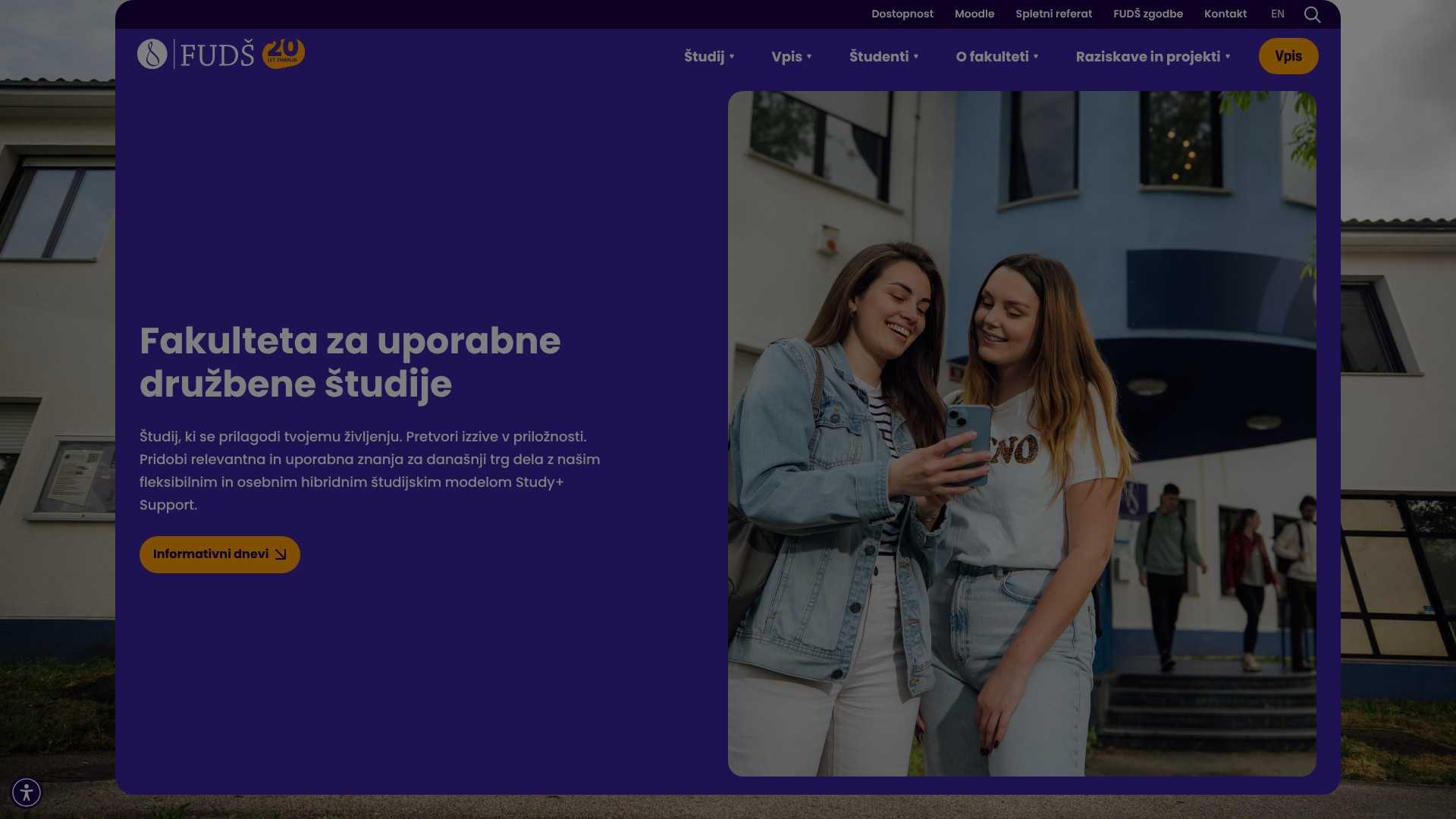The height and width of the screenshot is (819, 1456).
Task: Click the hero photo of two students
Action: tap(1021, 433)
